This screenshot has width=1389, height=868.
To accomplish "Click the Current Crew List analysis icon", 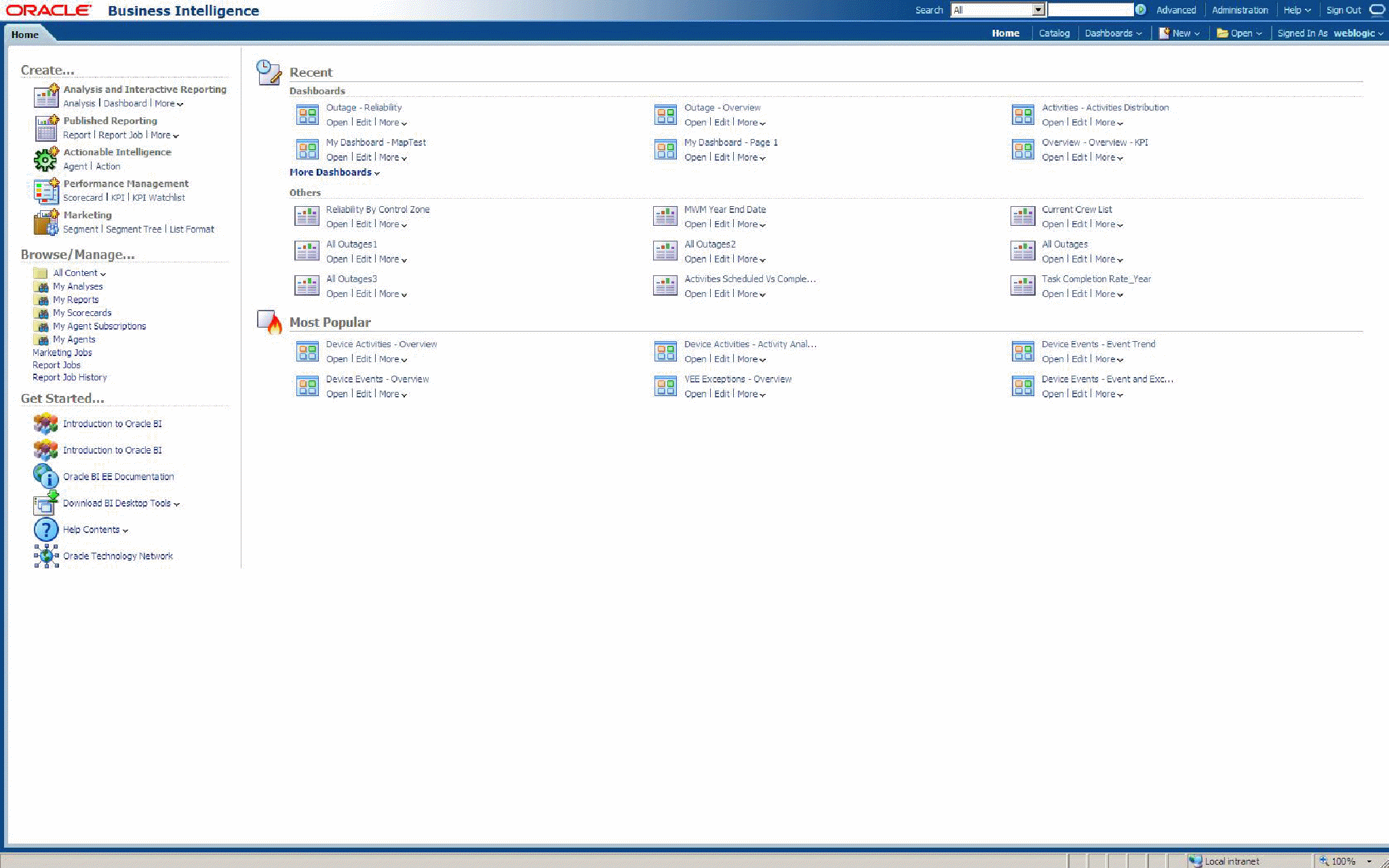I will click(x=1023, y=216).
